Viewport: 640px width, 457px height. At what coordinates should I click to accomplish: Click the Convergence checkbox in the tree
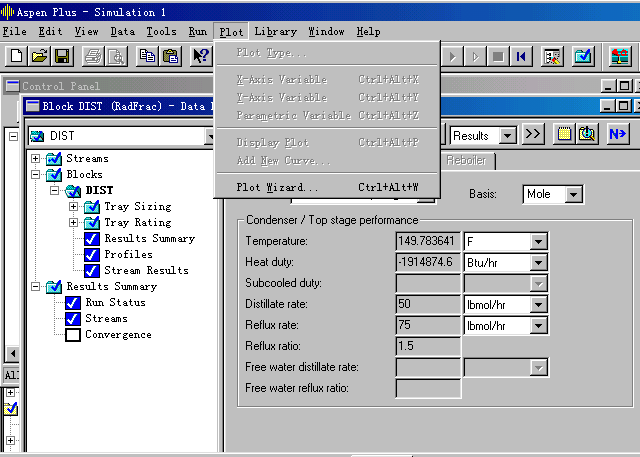tap(72, 335)
